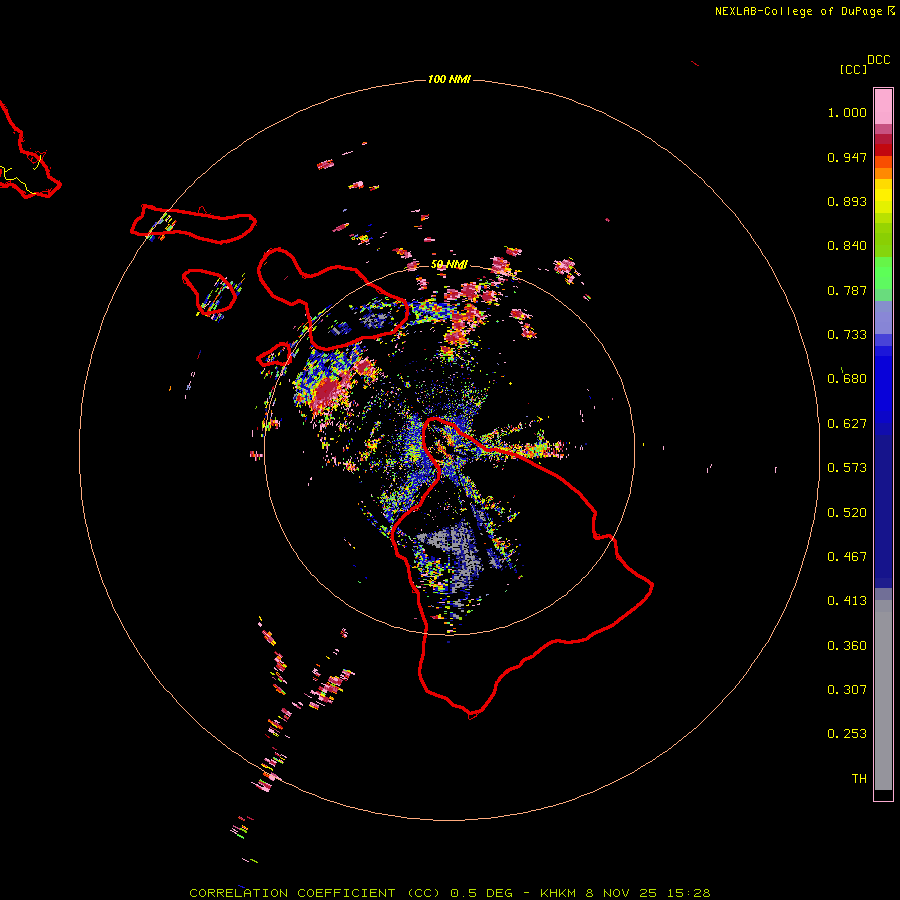Click the 50 NMI range ring label
The width and height of the screenshot is (900, 900).
449,265
